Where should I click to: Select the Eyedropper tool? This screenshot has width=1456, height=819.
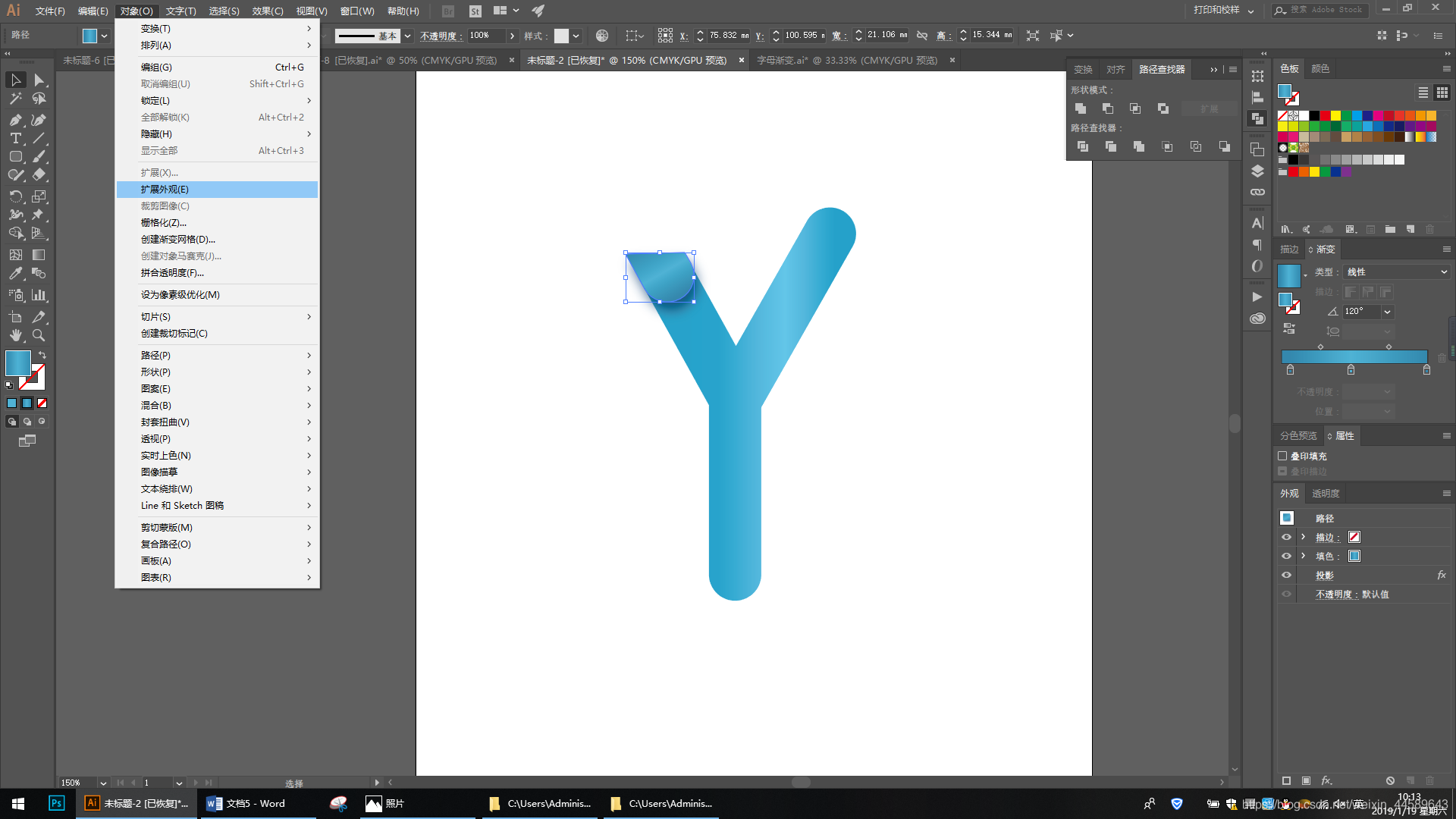[15, 274]
